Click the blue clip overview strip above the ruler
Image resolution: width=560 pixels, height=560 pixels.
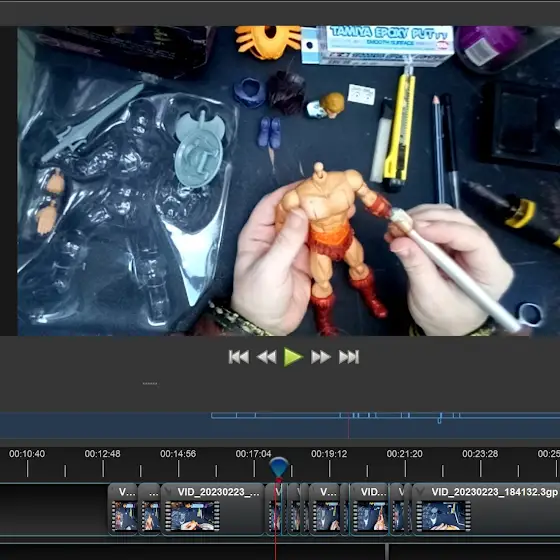pos(280,425)
